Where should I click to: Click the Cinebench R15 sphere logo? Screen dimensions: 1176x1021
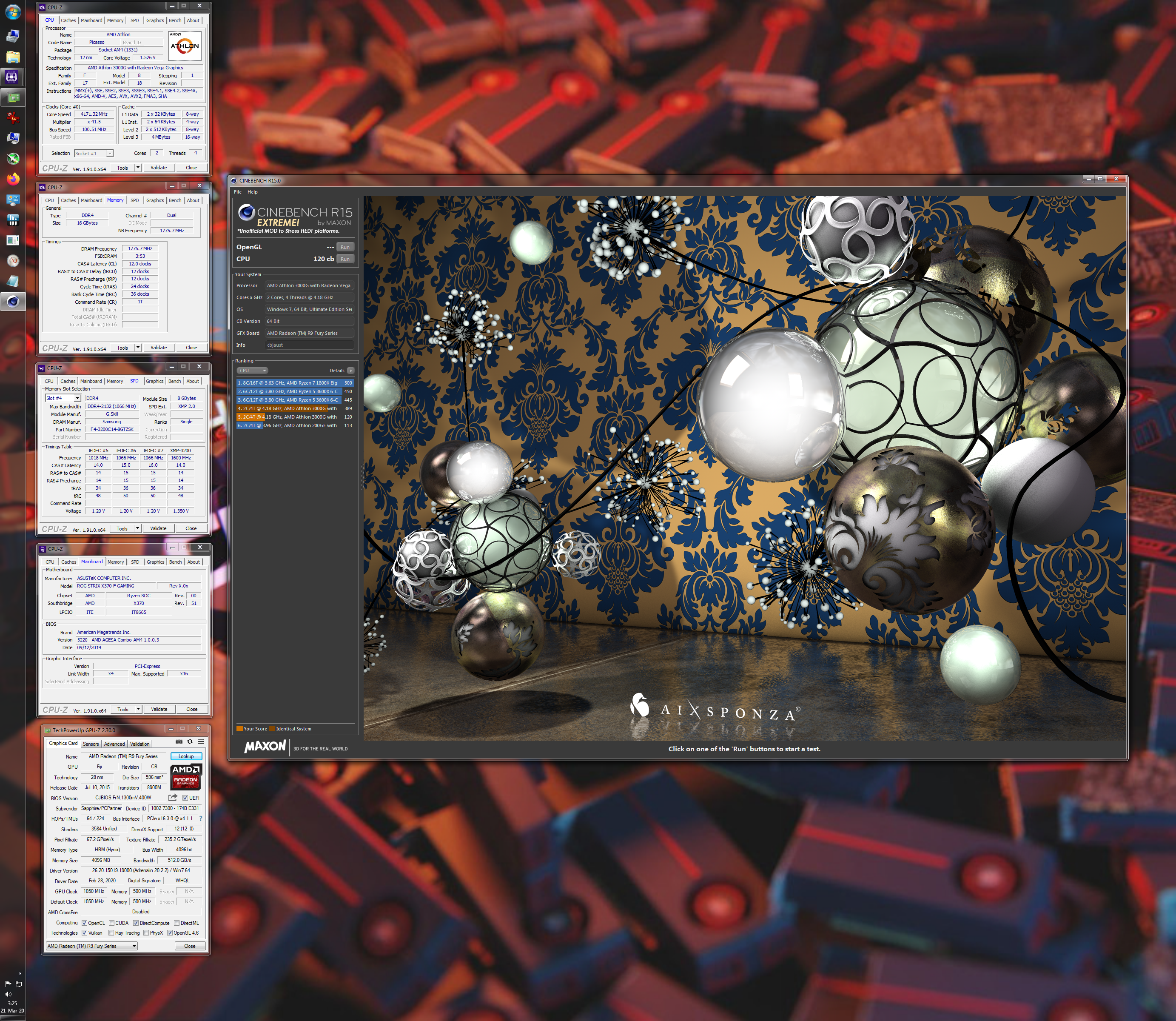[x=246, y=213]
